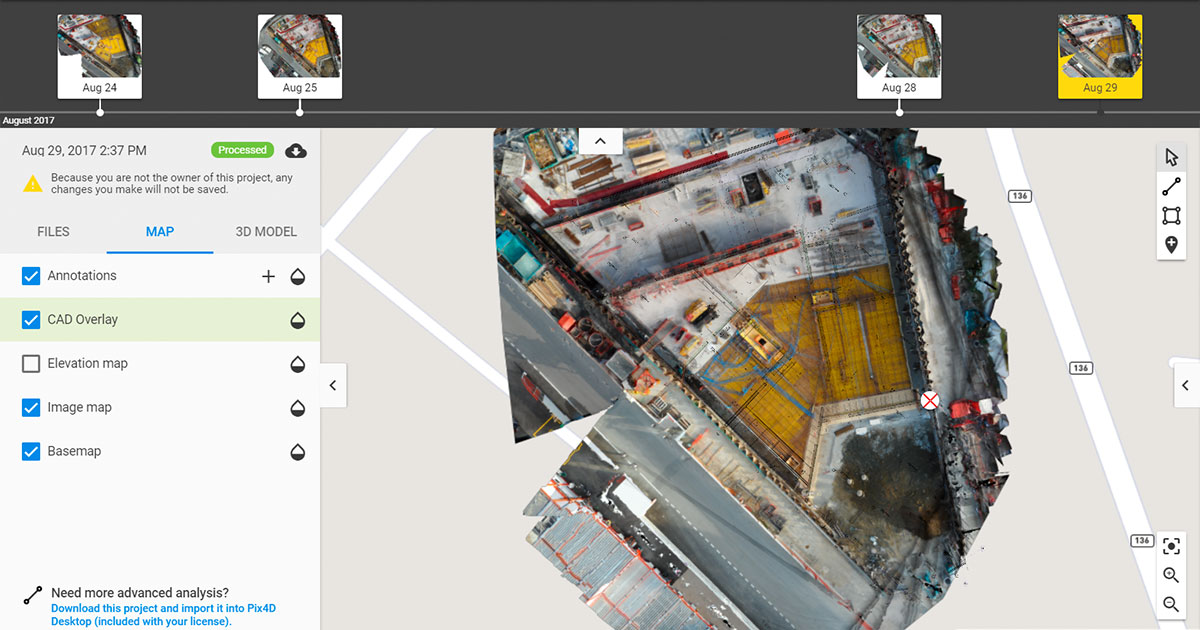Click the zoom in magnifier icon
This screenshot has width=1200, height=630.
[x=1171, y=575]
